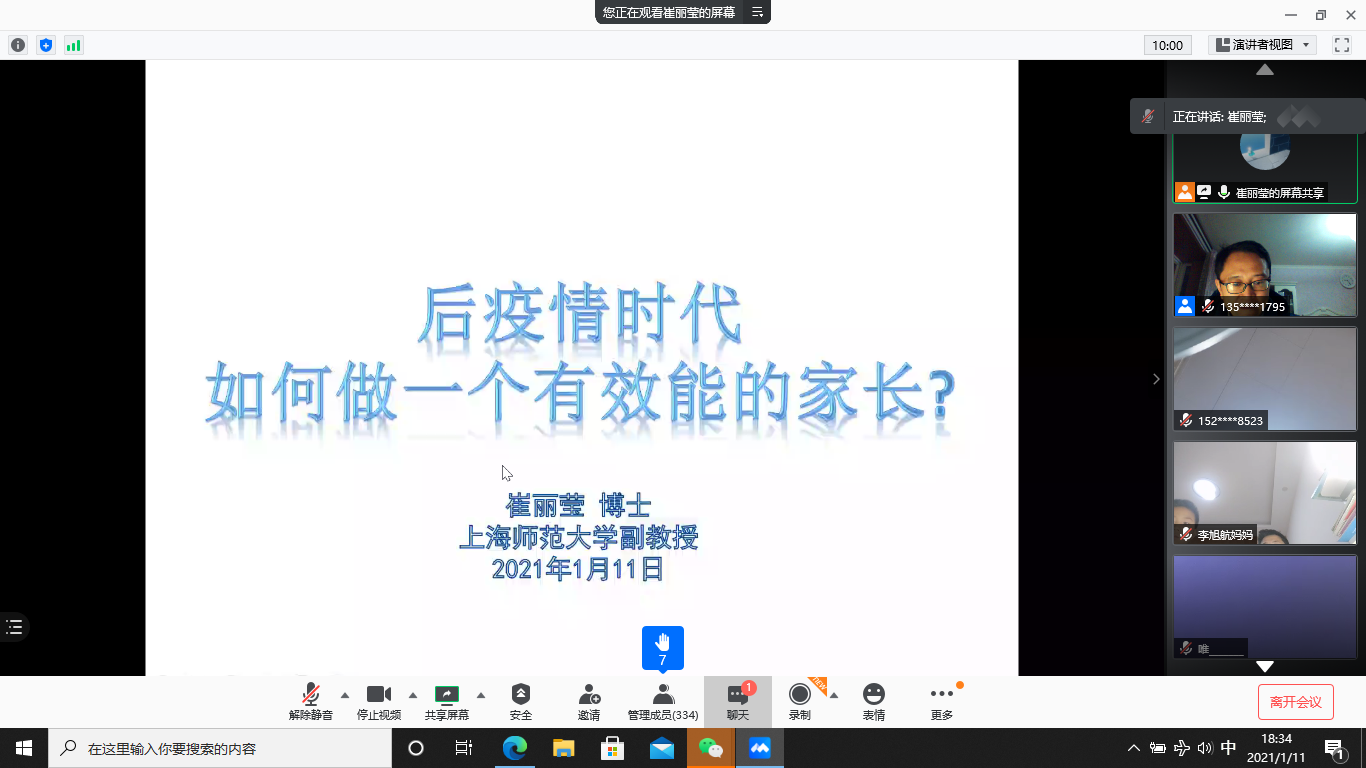Click the meeting info icon
The width and height of the screenshot is (1366, 768).
pos(18,45)
